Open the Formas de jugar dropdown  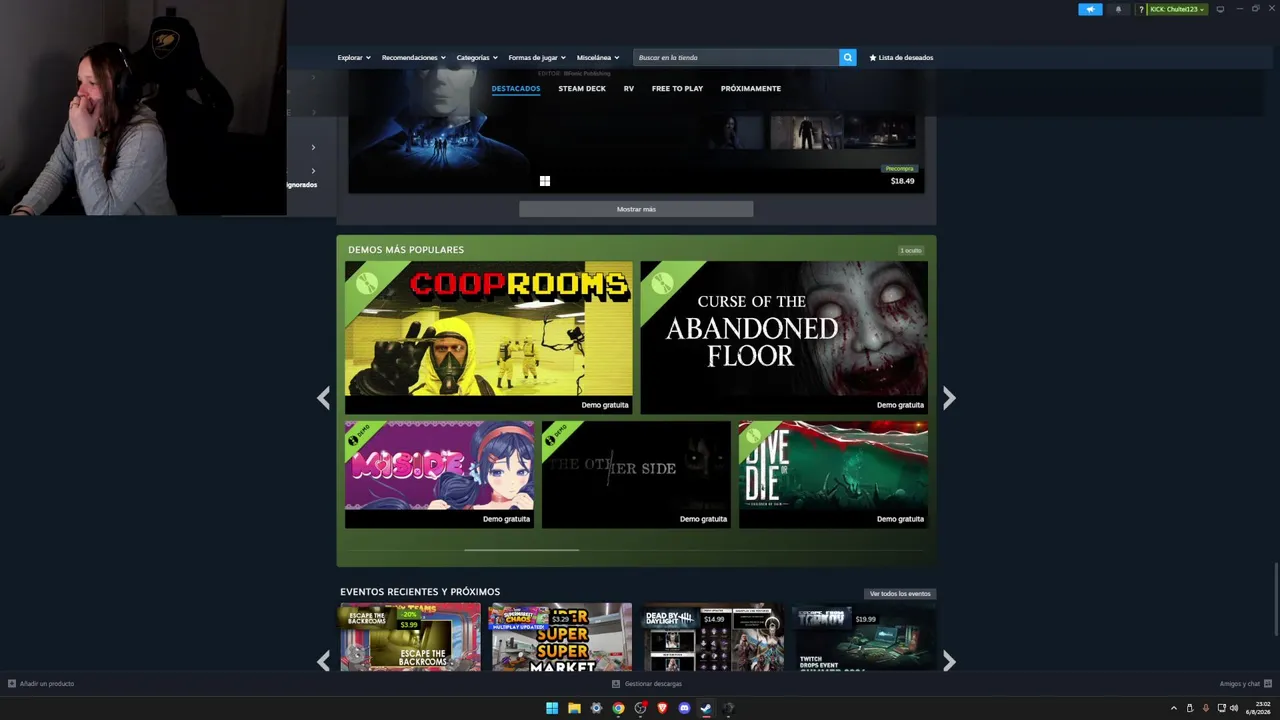[x=537, y=58]
